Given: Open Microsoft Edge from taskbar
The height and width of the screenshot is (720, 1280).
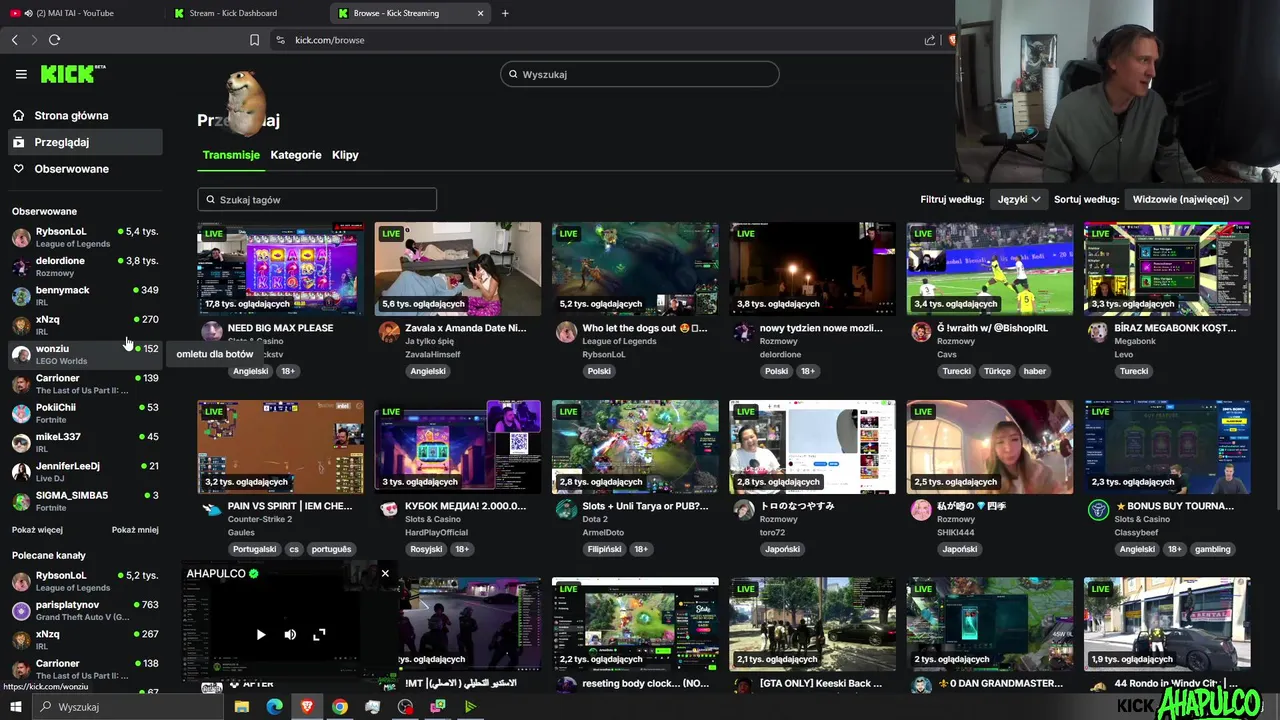Looking at the screenshot, I should click(x=274, y=707).
